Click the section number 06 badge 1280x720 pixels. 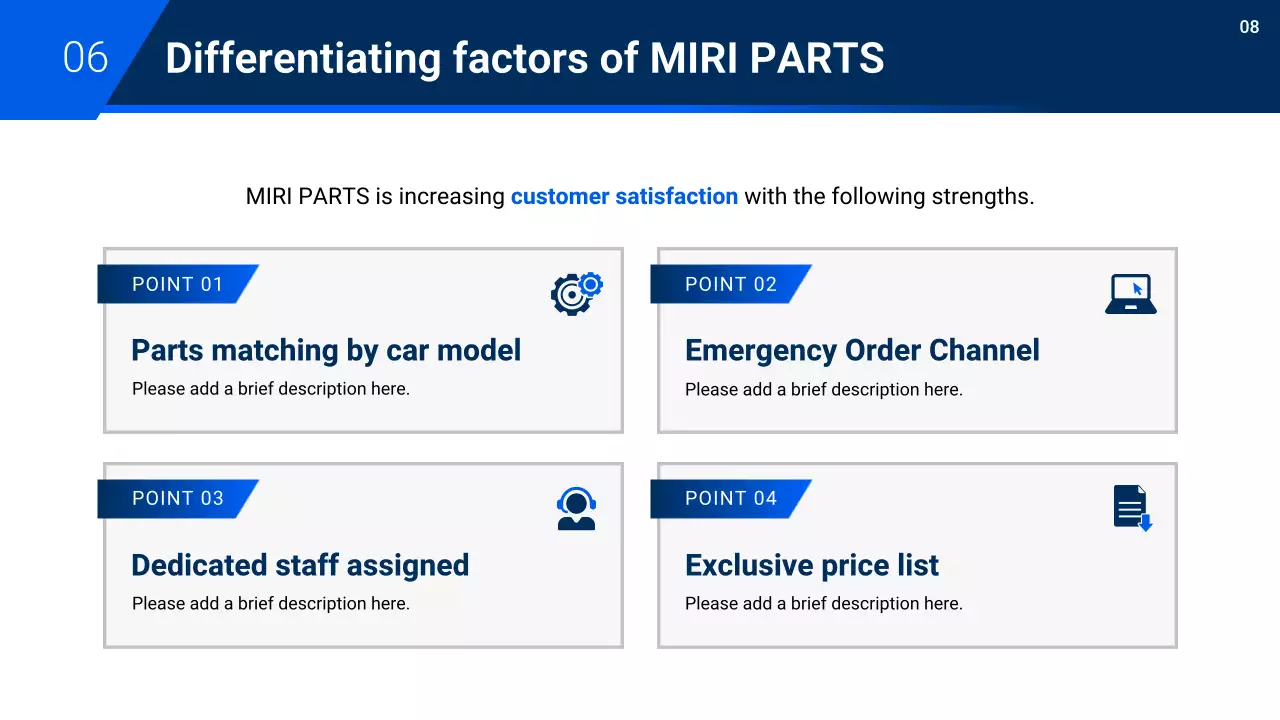tap(85, 58)
